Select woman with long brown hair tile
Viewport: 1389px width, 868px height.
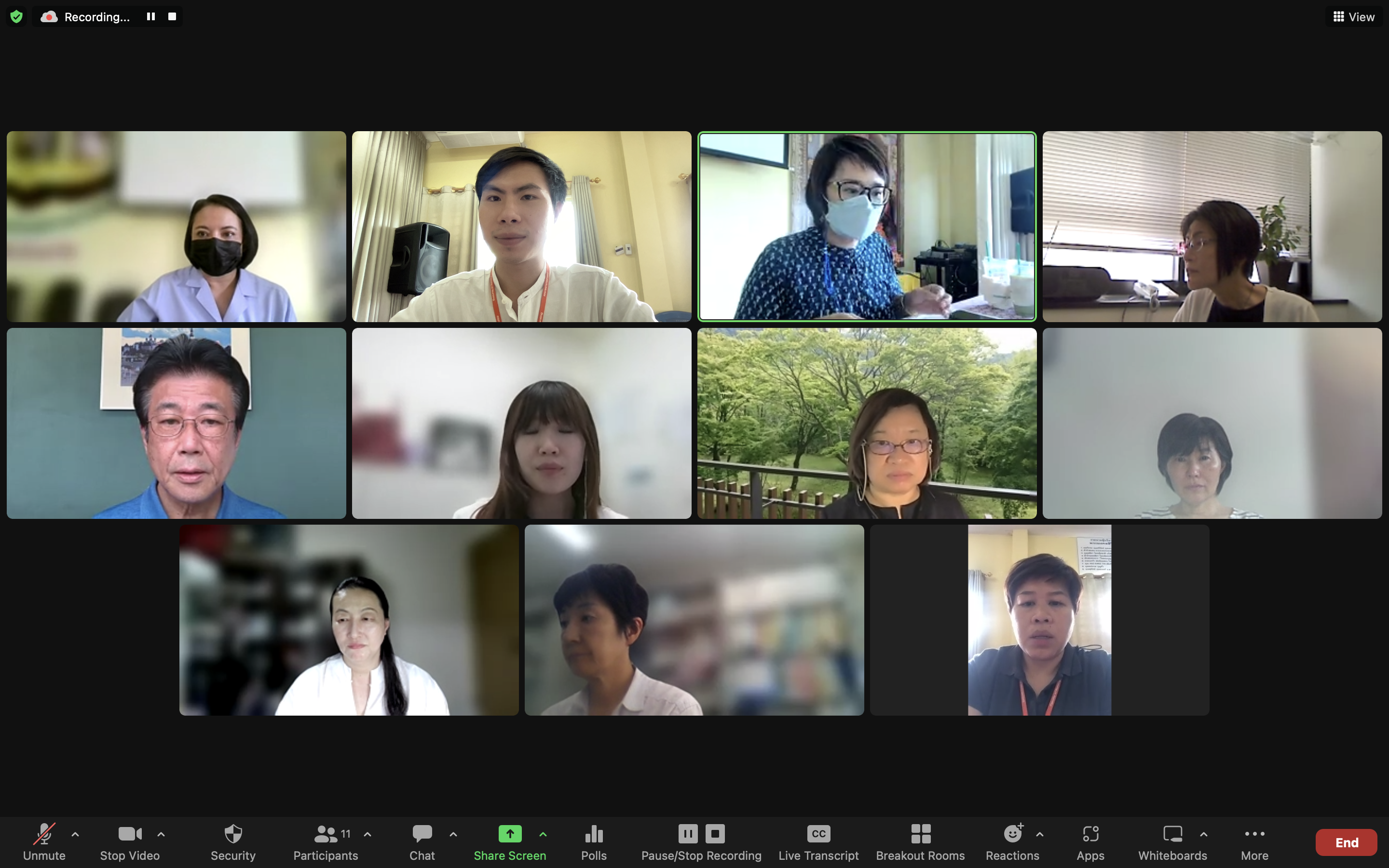tap(522, 423)
